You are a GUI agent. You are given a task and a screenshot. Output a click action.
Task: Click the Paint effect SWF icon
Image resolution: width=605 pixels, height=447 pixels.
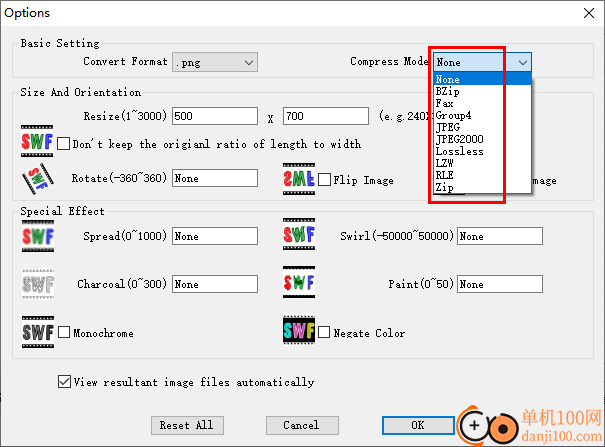(x=299, y=282)
